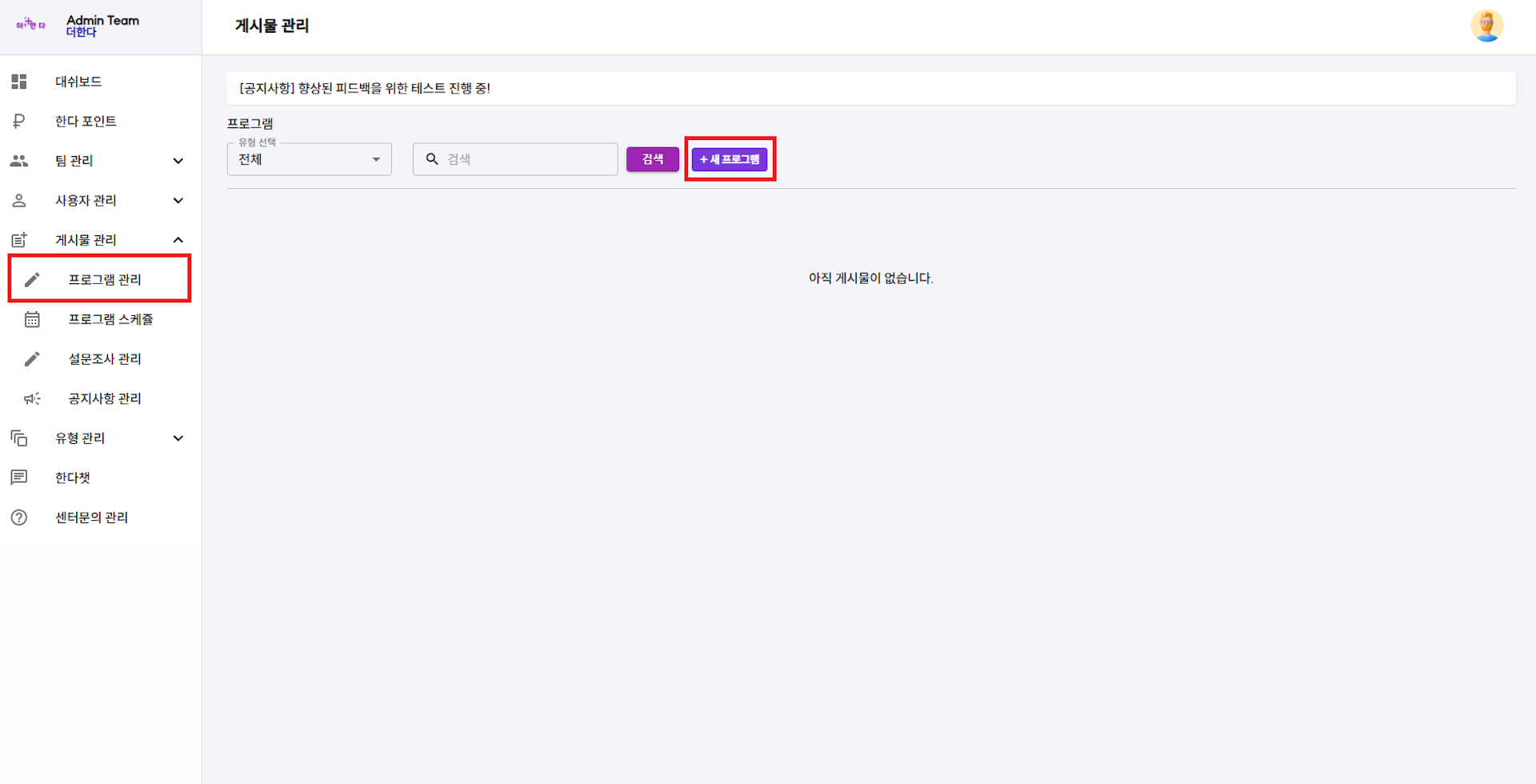This screenshot has width=1536, height=784.
Task: Click the 공지사항 관리 megaphone icon
Action: pos(32,398)
